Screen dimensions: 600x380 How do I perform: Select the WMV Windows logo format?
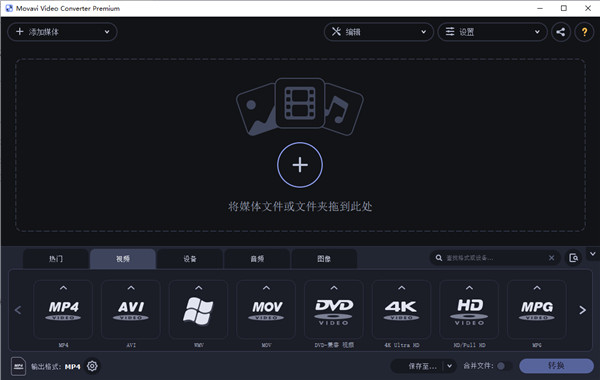tap(198, 310)
